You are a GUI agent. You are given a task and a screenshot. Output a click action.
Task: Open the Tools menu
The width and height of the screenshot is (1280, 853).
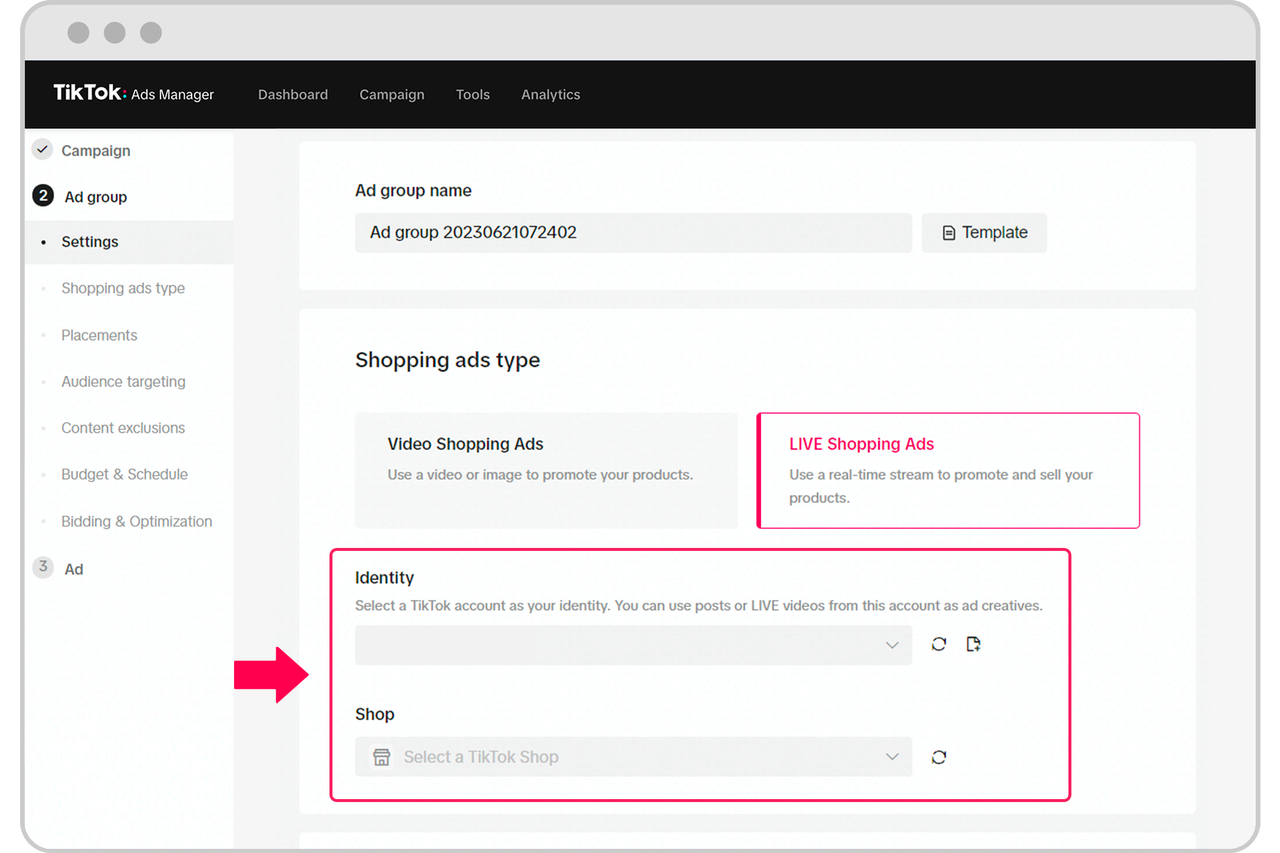click(x=472, y=94)
